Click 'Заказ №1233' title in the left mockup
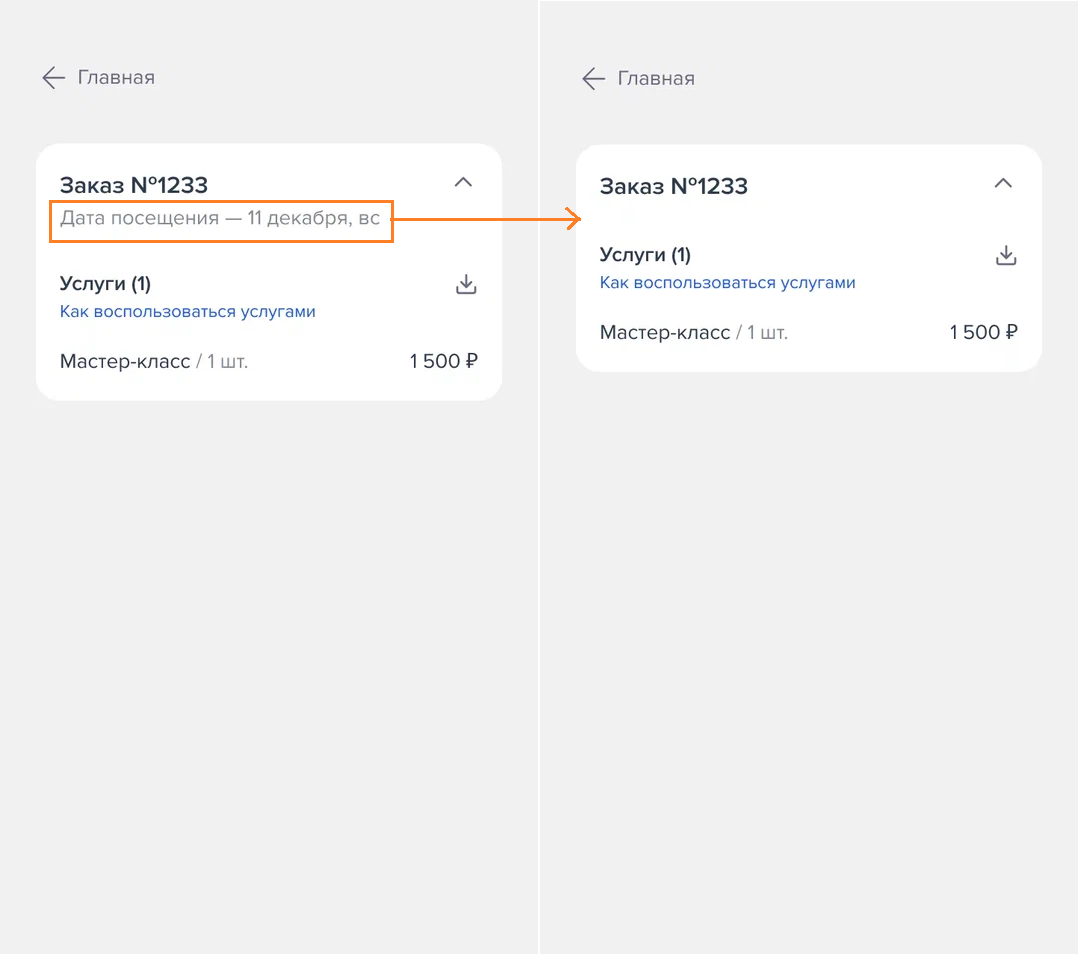The height and width of the screenshot is (954, 1082). [134, 185]
